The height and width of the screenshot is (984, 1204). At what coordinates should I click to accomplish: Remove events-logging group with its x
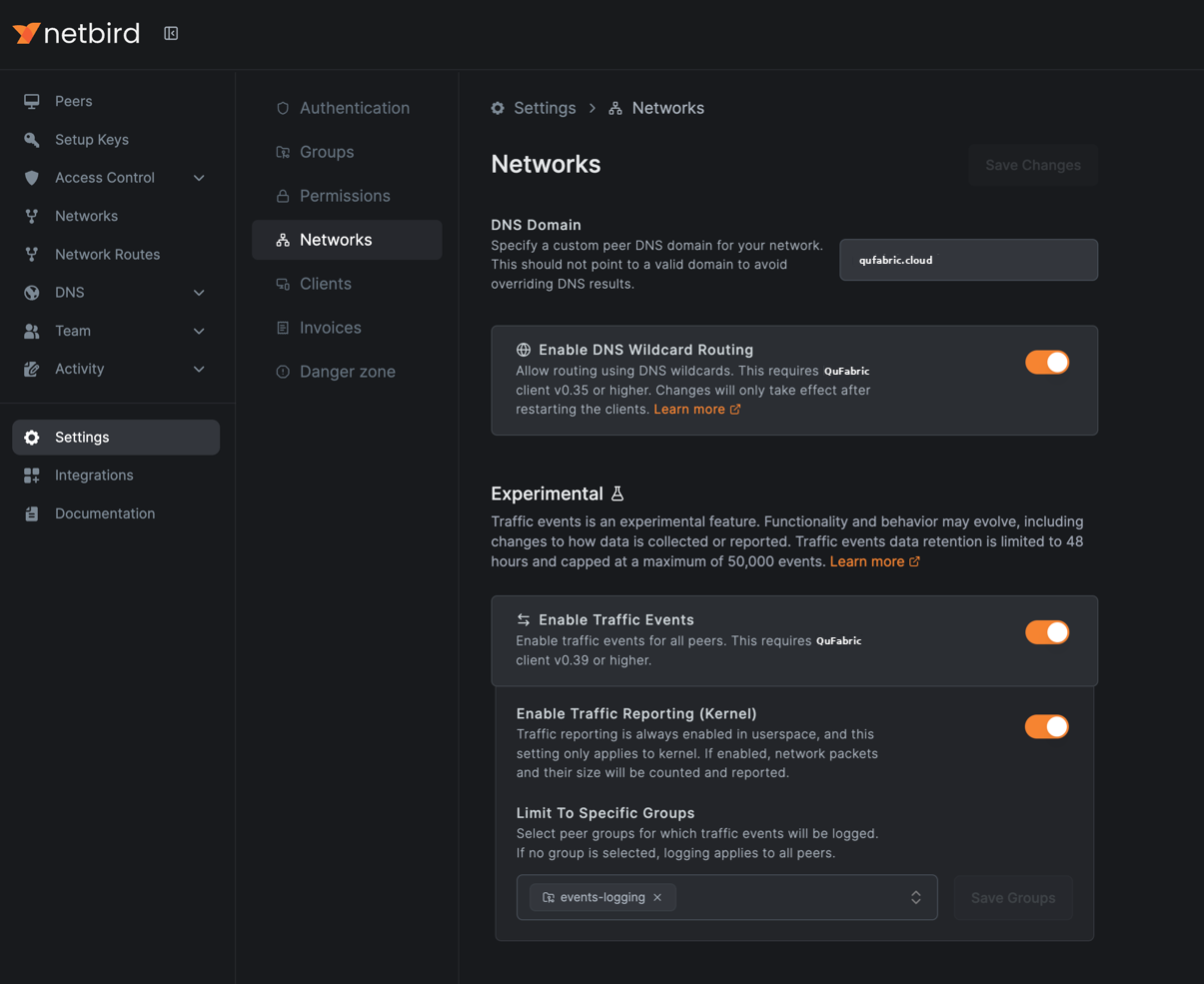pos(657,897)
